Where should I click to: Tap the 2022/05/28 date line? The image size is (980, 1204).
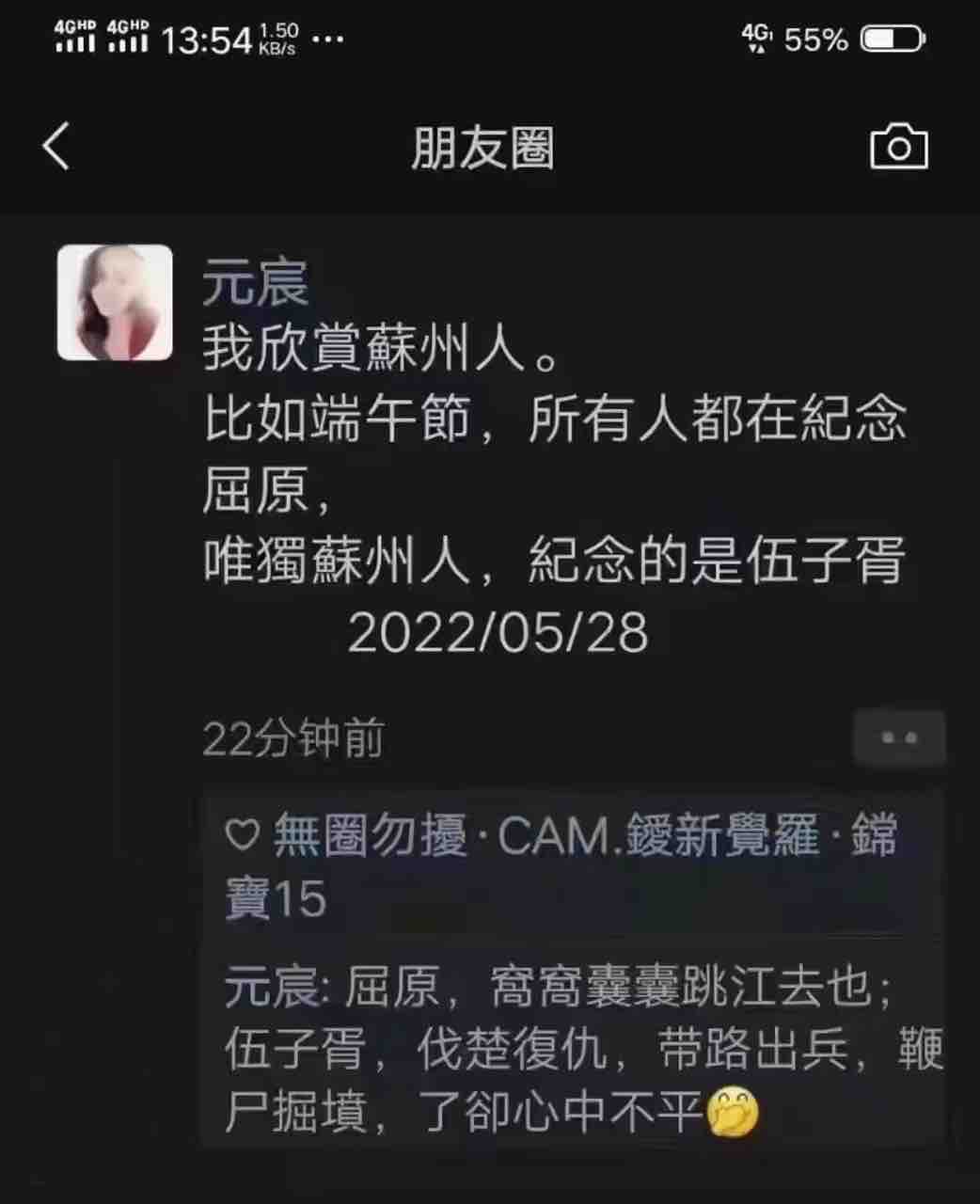click(498, 632)
